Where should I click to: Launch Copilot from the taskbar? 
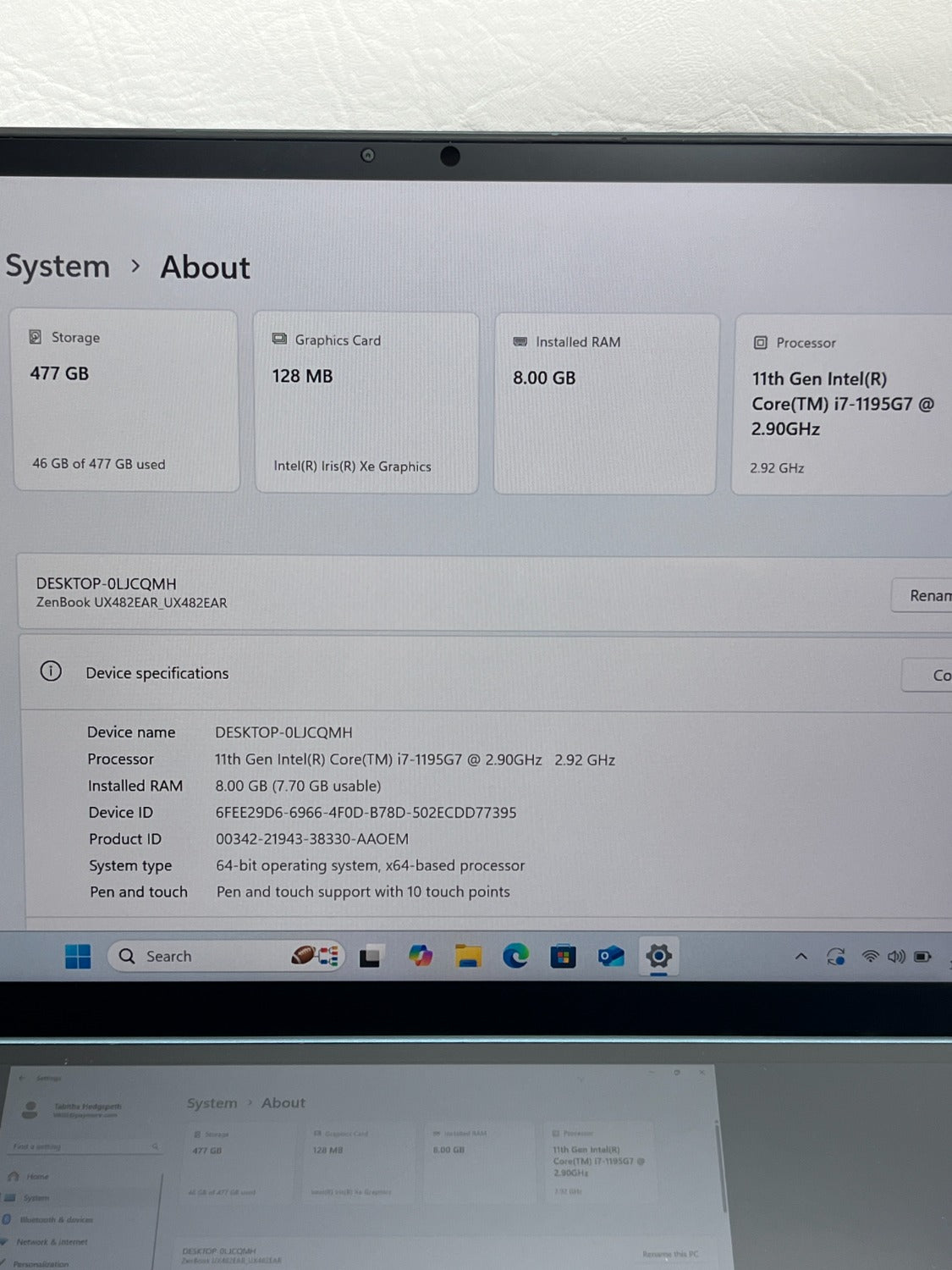(420, 957)
